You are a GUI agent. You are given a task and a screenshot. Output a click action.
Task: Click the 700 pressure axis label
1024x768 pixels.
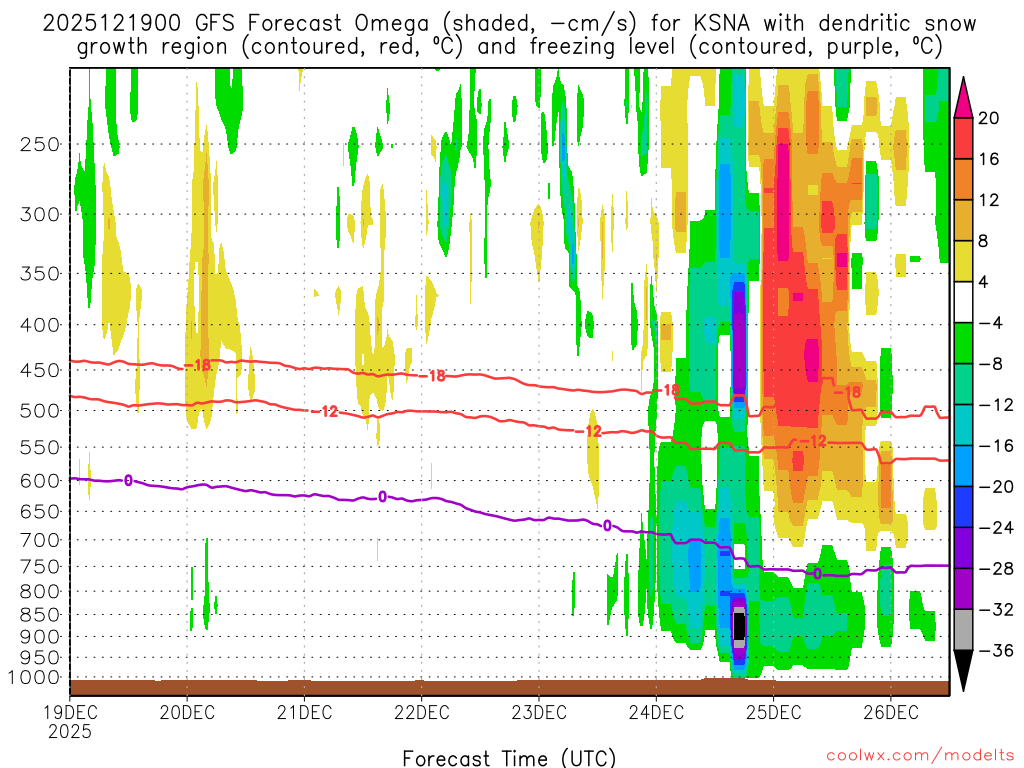40,540
